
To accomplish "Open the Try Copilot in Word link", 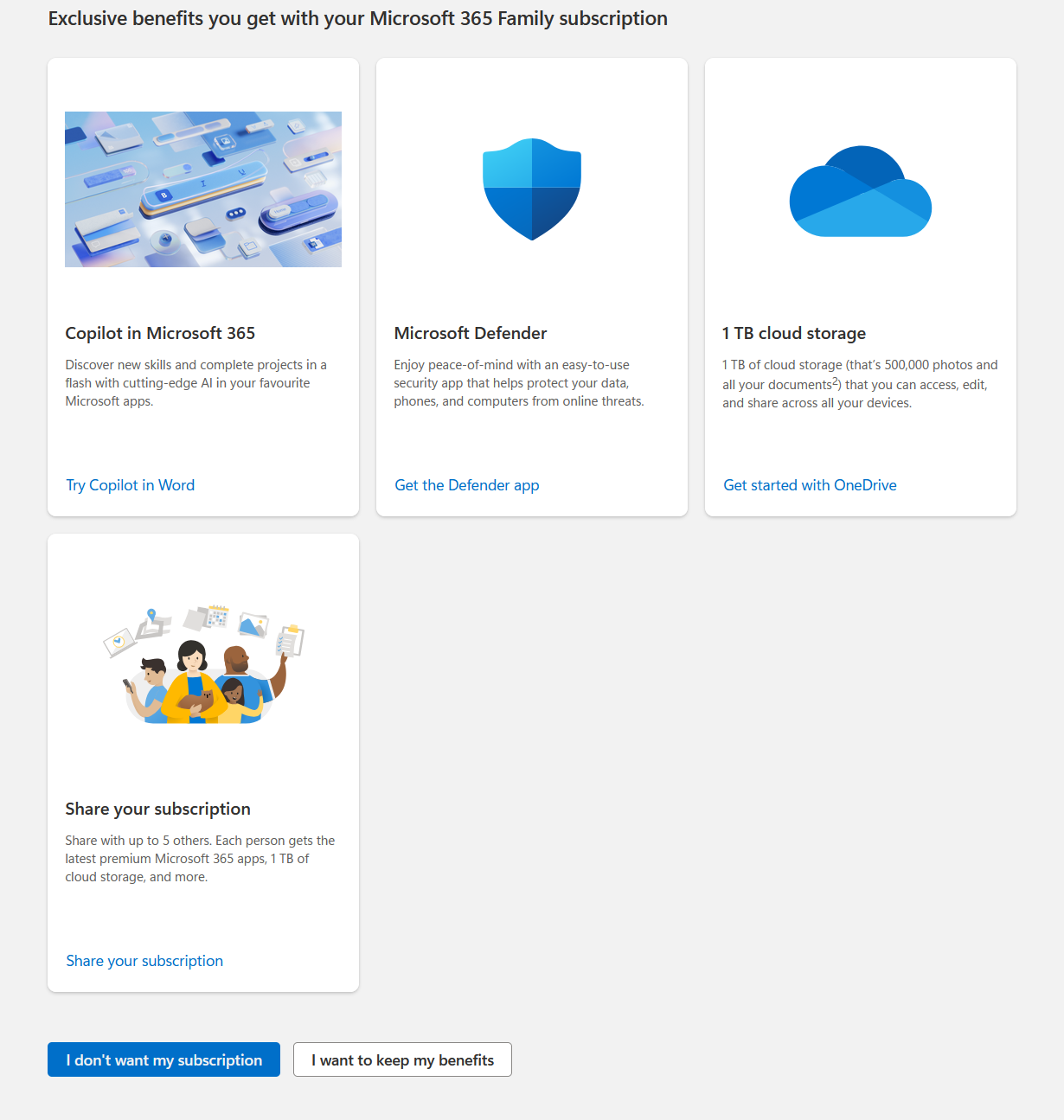I will click(131, 485).
